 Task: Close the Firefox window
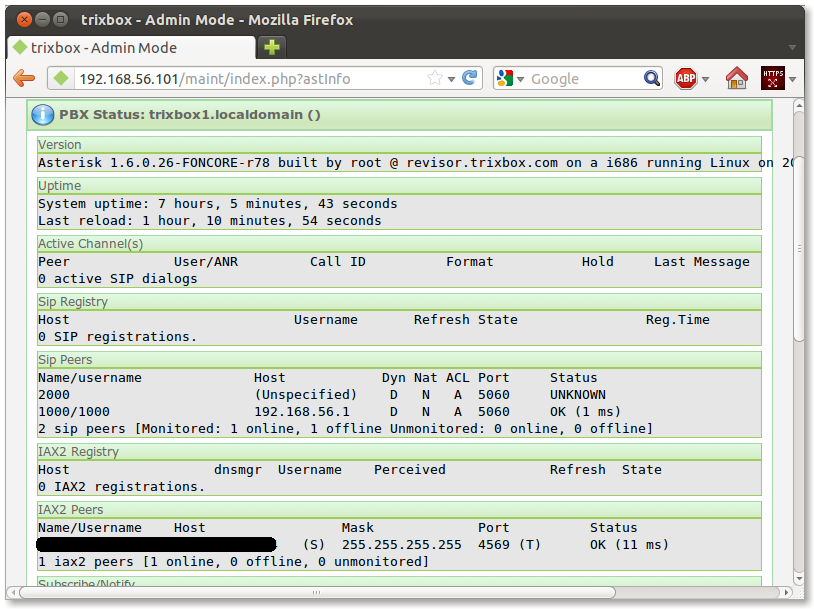(24, 20)
